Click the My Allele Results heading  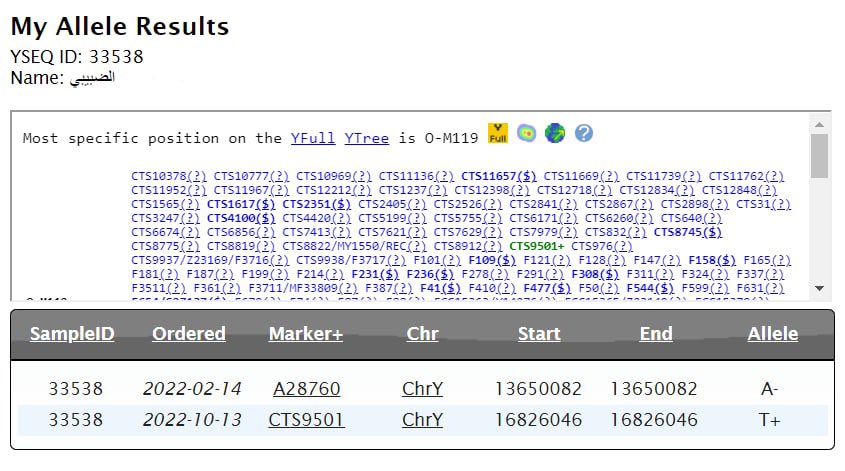point(120,26)
